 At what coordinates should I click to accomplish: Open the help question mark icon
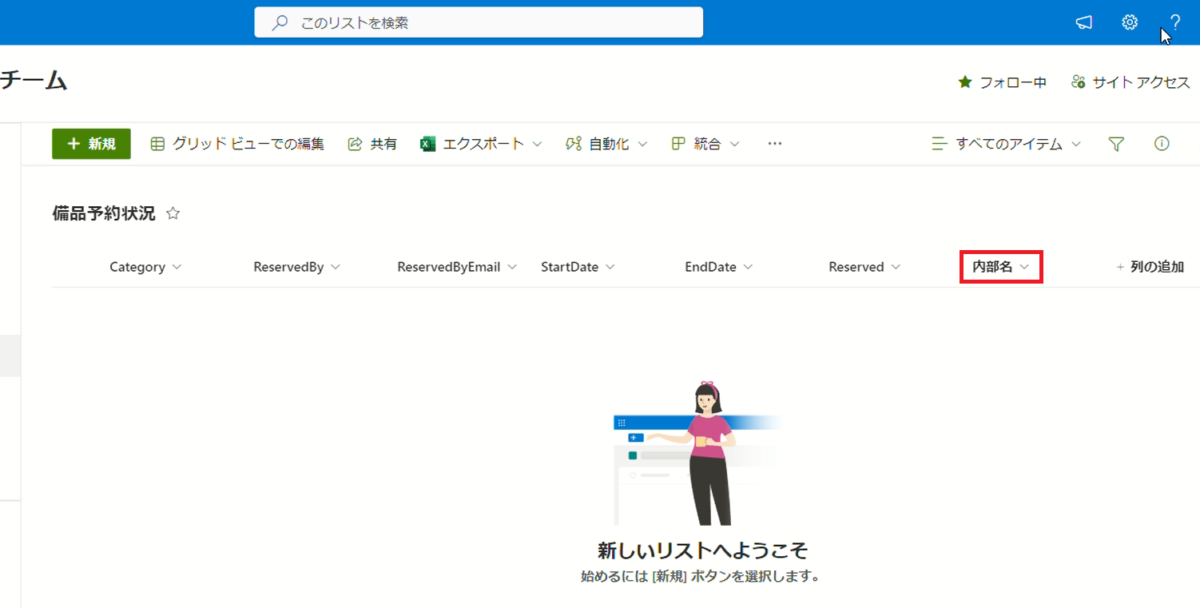click(1175, 22)
